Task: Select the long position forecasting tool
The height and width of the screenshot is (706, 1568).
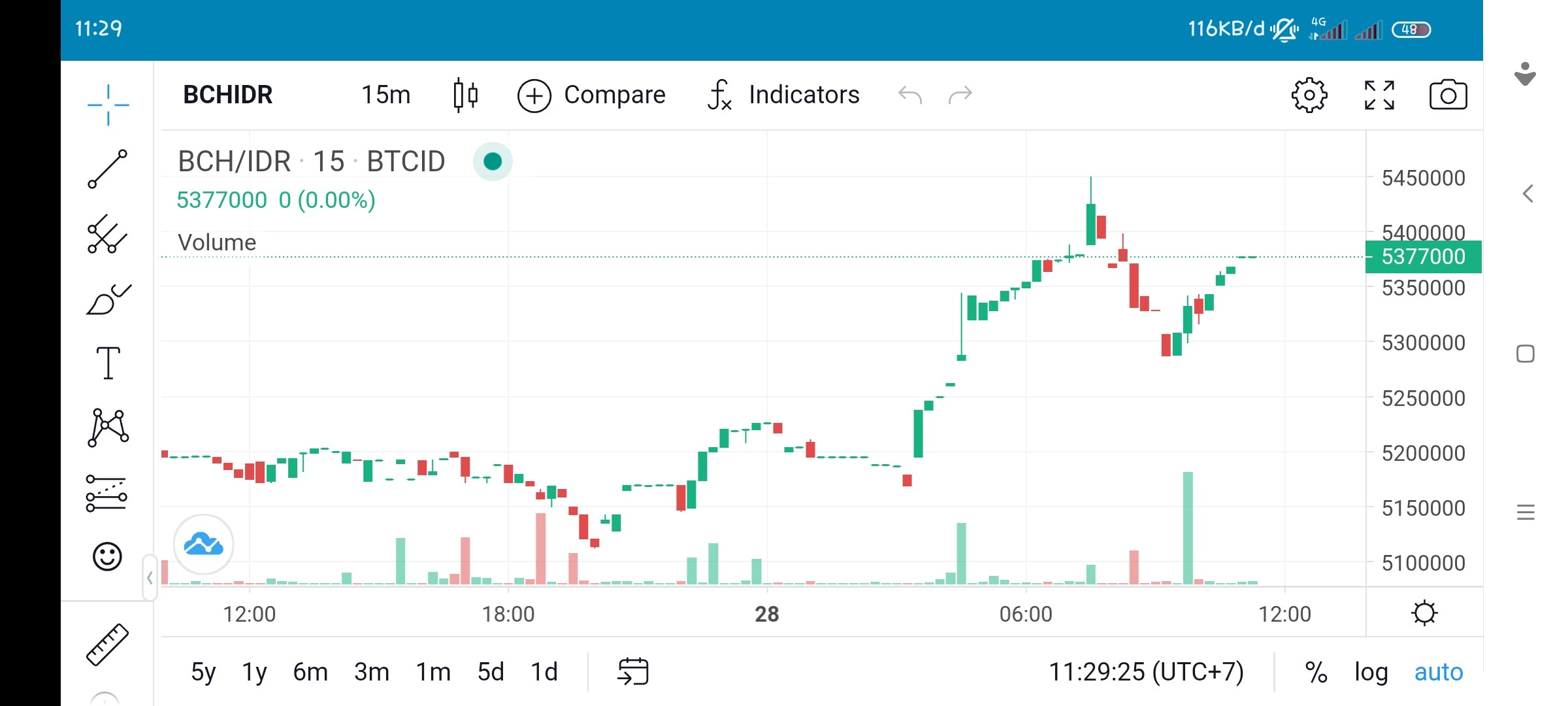Action: pyautogui.click(x=106, y=493)
